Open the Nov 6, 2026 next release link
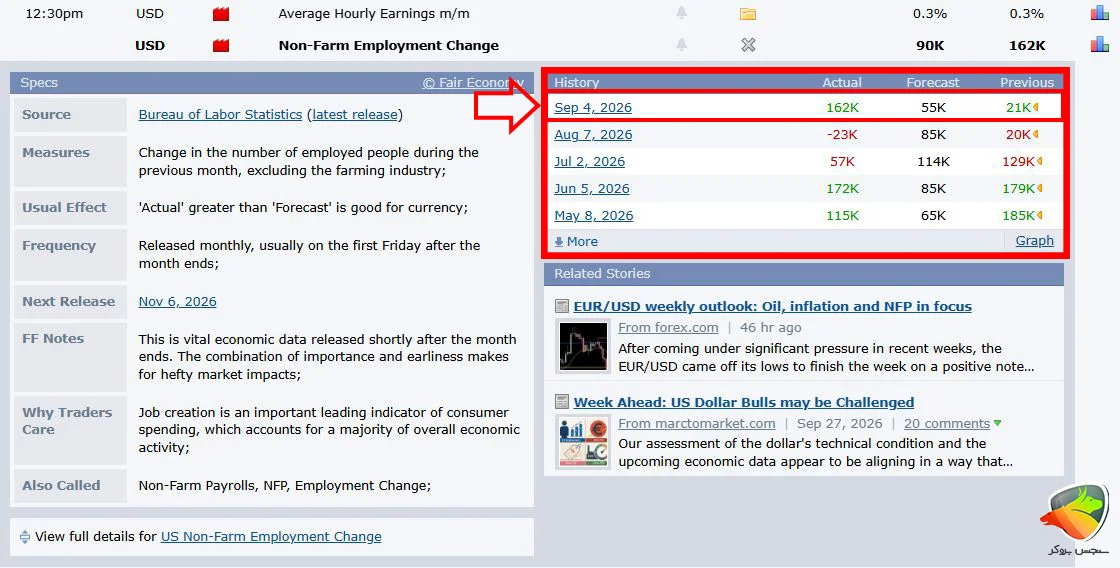This screenshot has width=1120, height=568. click(177, 302)
